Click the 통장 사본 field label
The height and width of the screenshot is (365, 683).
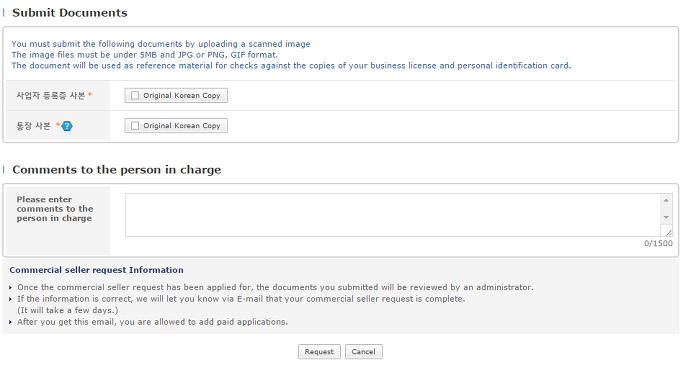(x=34, y=126)
